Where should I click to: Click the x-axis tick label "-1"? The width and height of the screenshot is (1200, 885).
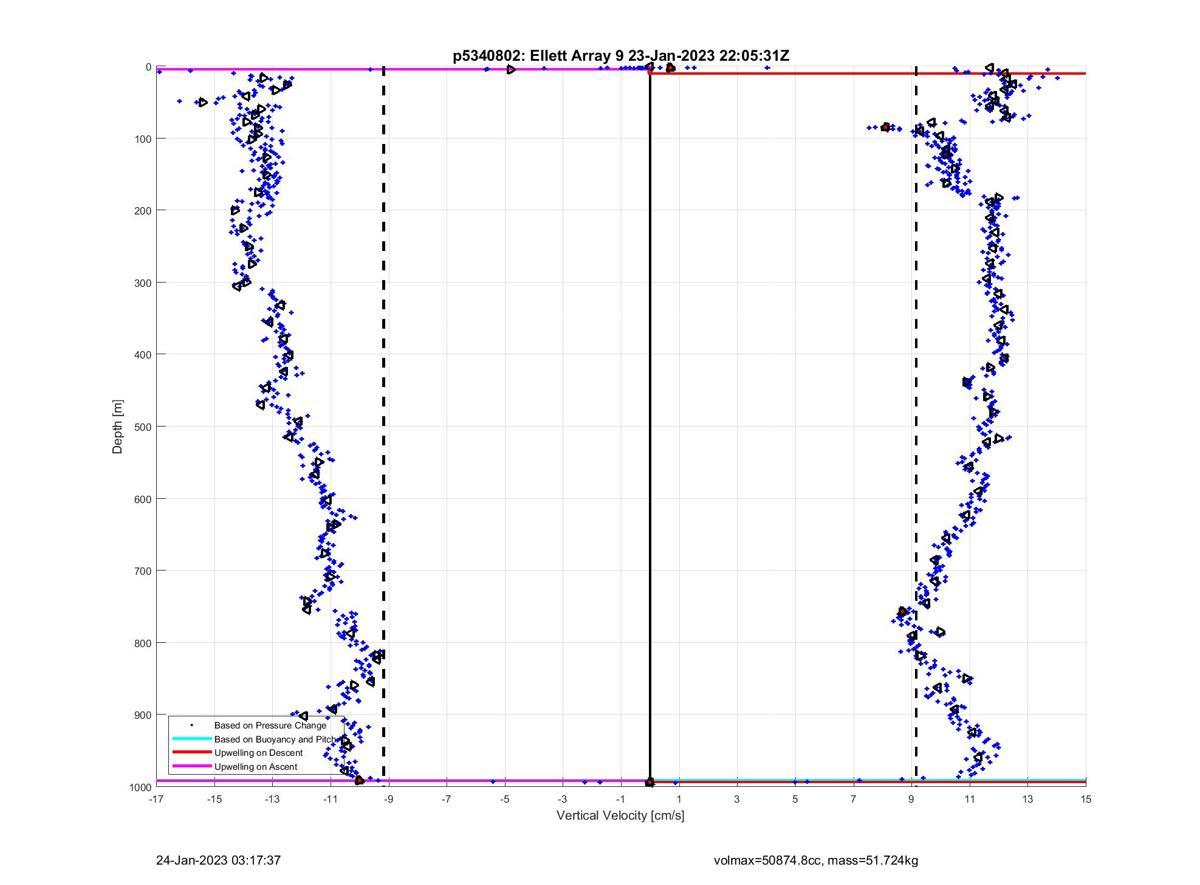621,799
